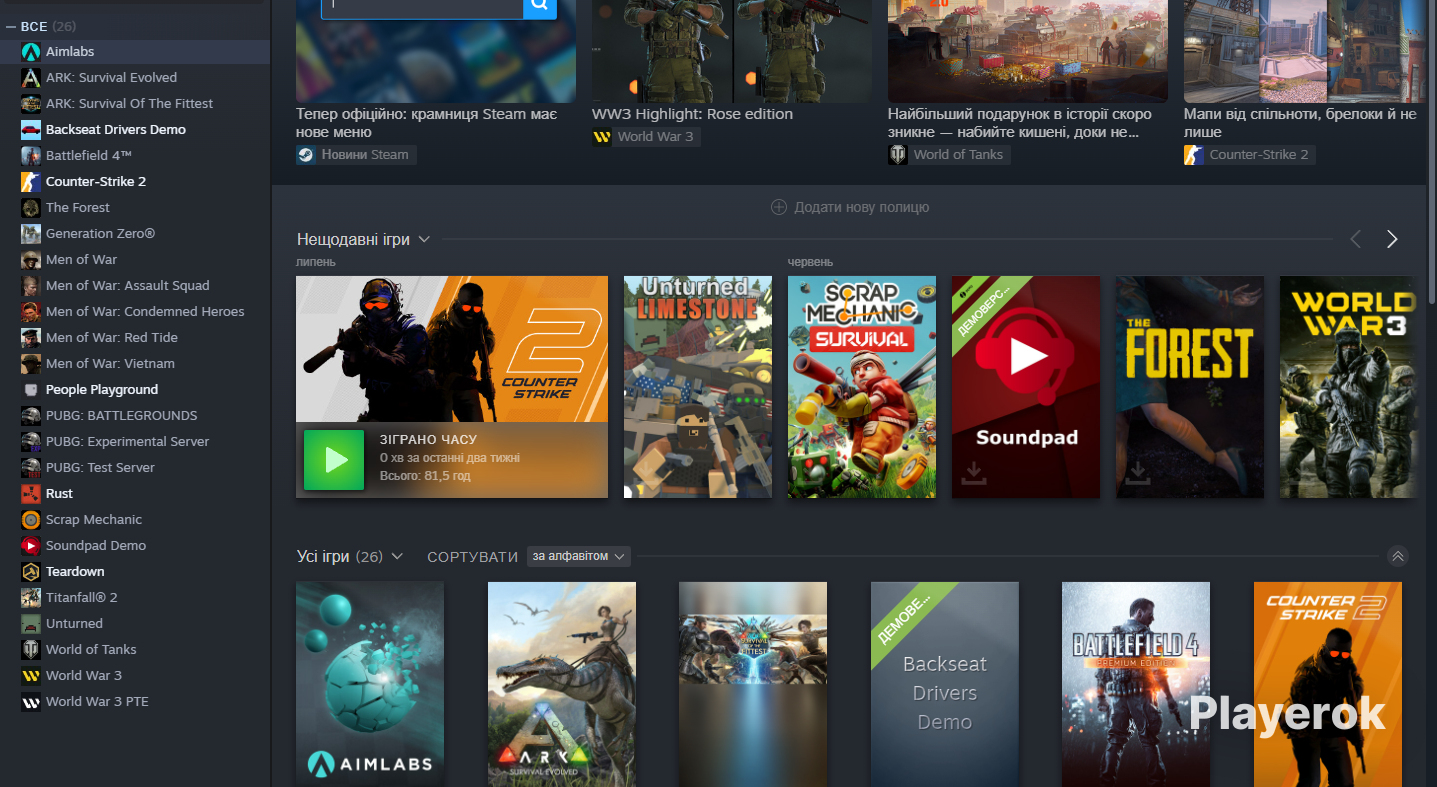Open the Новини Steam tag link

[356, 155]
